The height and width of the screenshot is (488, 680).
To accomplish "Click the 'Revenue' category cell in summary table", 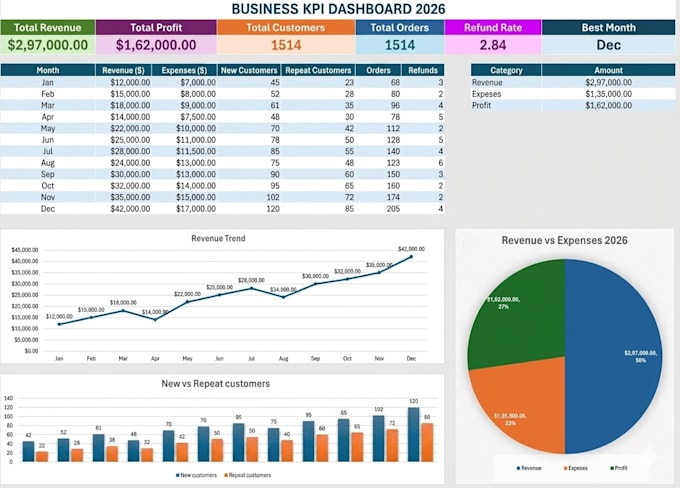I will (506, 82).
